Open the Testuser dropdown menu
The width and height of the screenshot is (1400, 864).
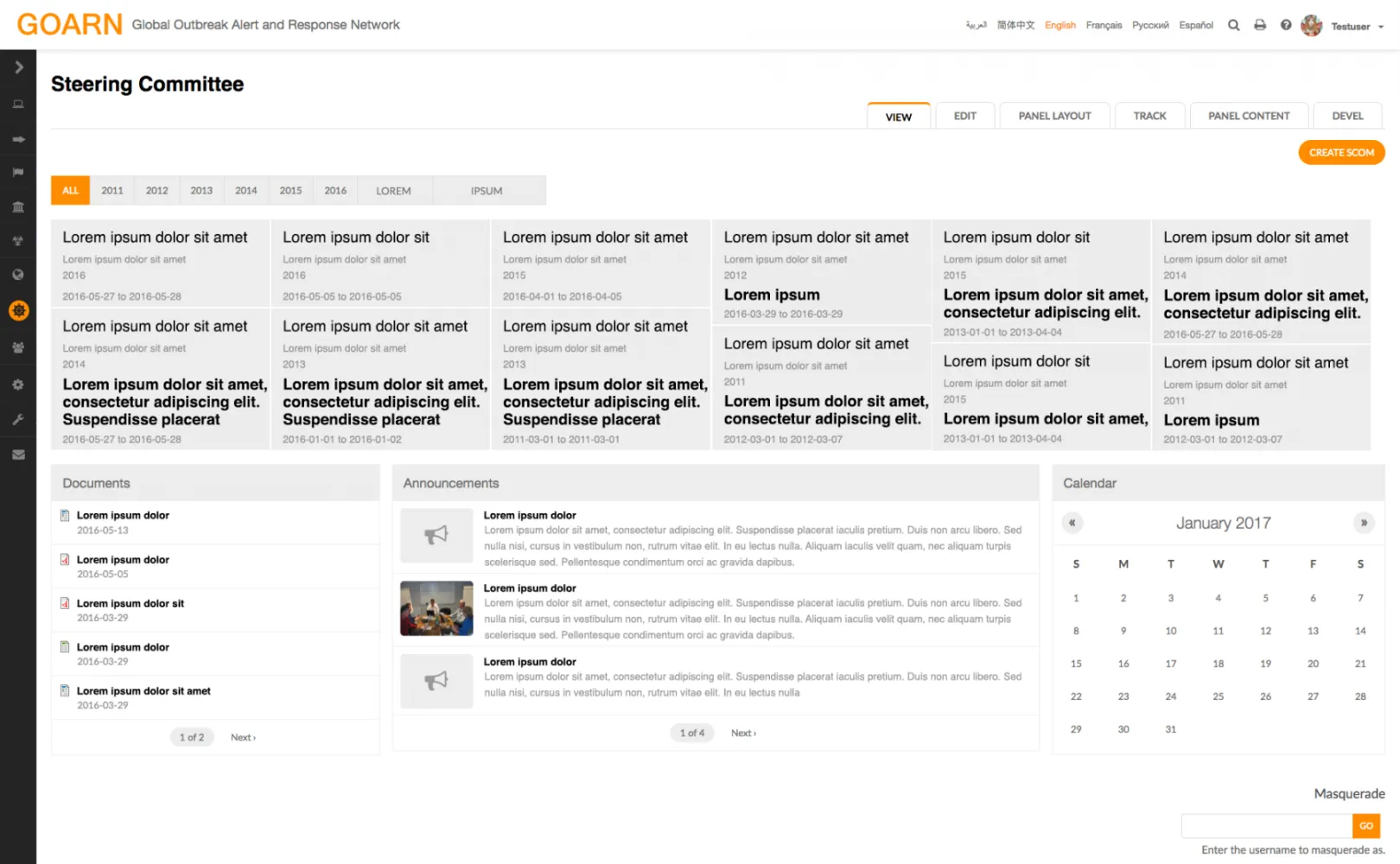(x=1357, y=27)
